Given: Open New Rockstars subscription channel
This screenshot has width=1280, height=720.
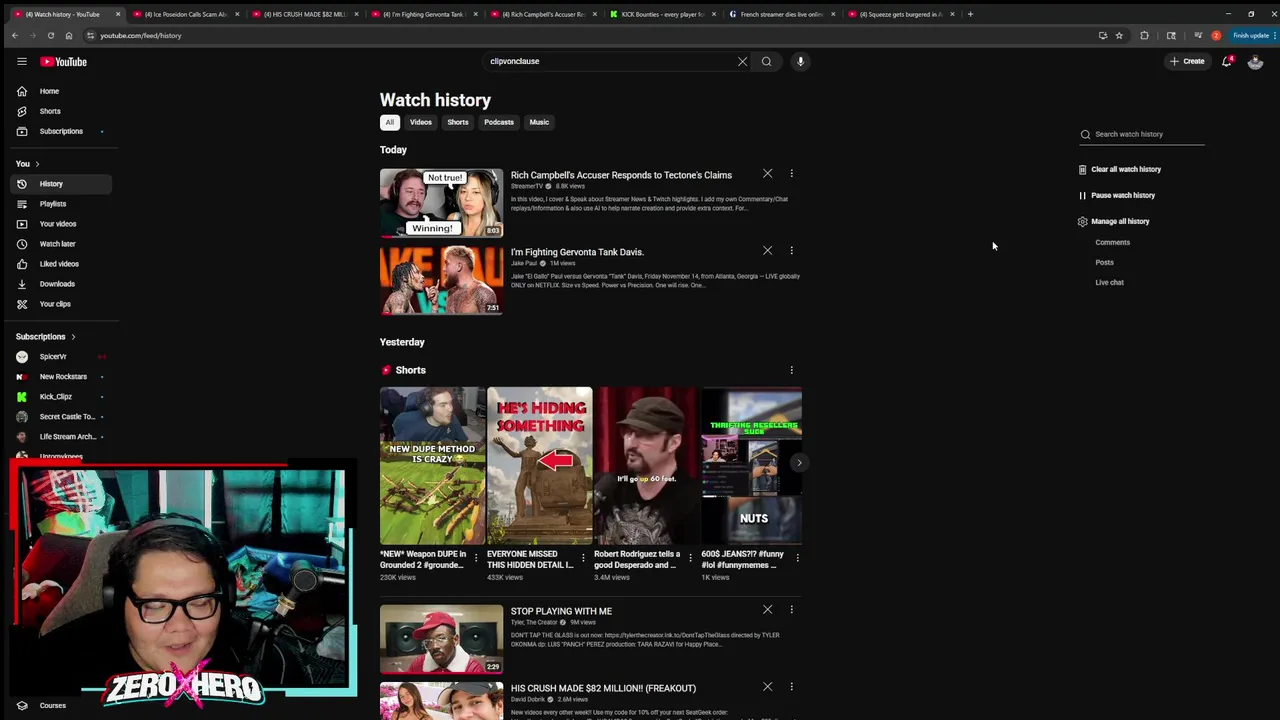Looking at the screenshot, I should (x=59, y=377).
